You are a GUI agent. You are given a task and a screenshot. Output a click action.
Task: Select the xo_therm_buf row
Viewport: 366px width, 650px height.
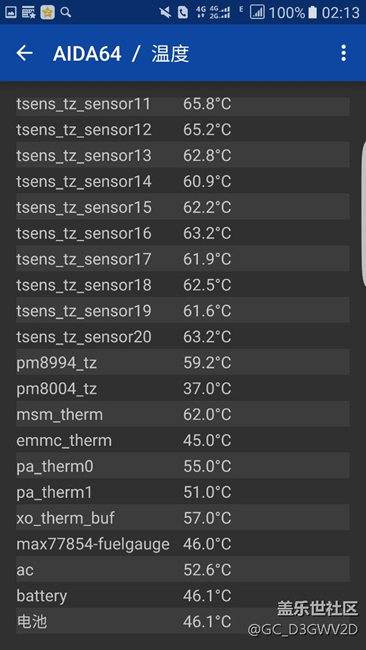pyautogui.click(x=183, y=517)
